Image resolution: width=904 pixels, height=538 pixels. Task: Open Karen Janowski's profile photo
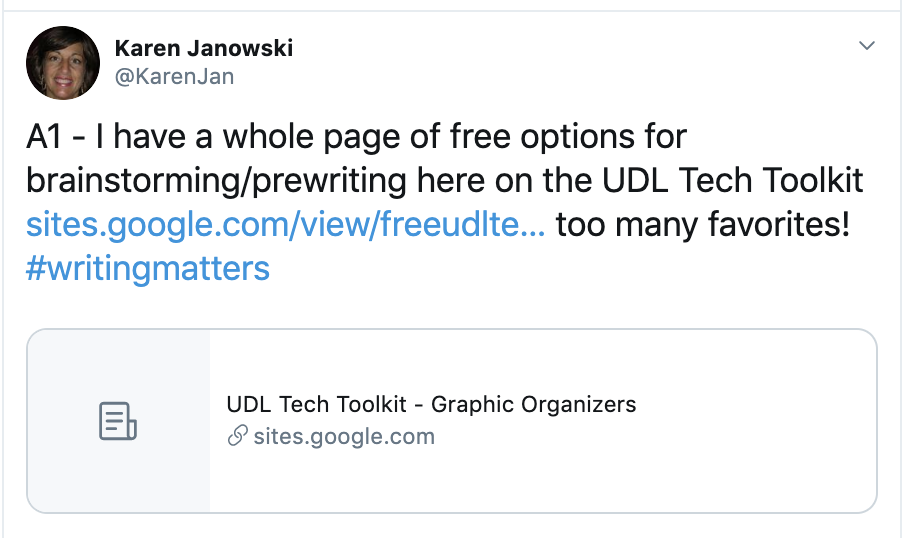tap(63, 62)
